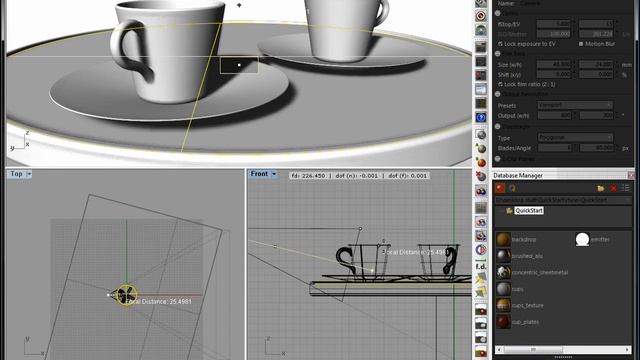Expand the bottom section below Blades/Angle
This screenshot has height=360, width=640.
point(498,159)
